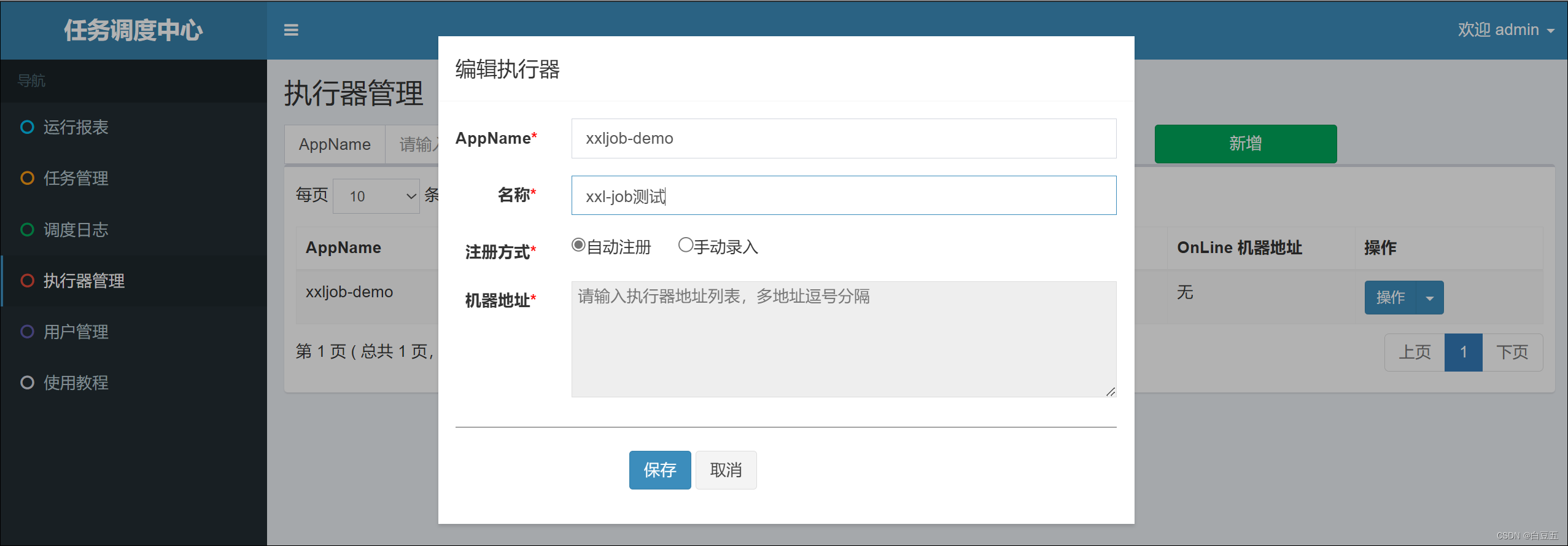This screenshot has height=546, width=1568.
Task: Click the 运行报表 circle icon
Action: (x=27, y=127)
